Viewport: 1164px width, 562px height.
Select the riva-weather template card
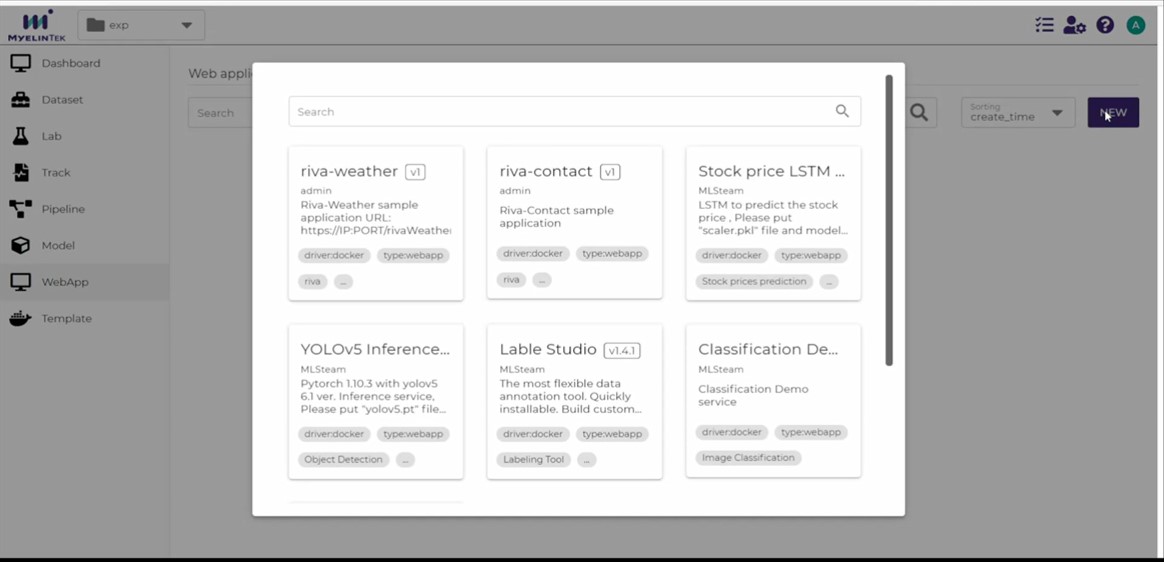376,223
